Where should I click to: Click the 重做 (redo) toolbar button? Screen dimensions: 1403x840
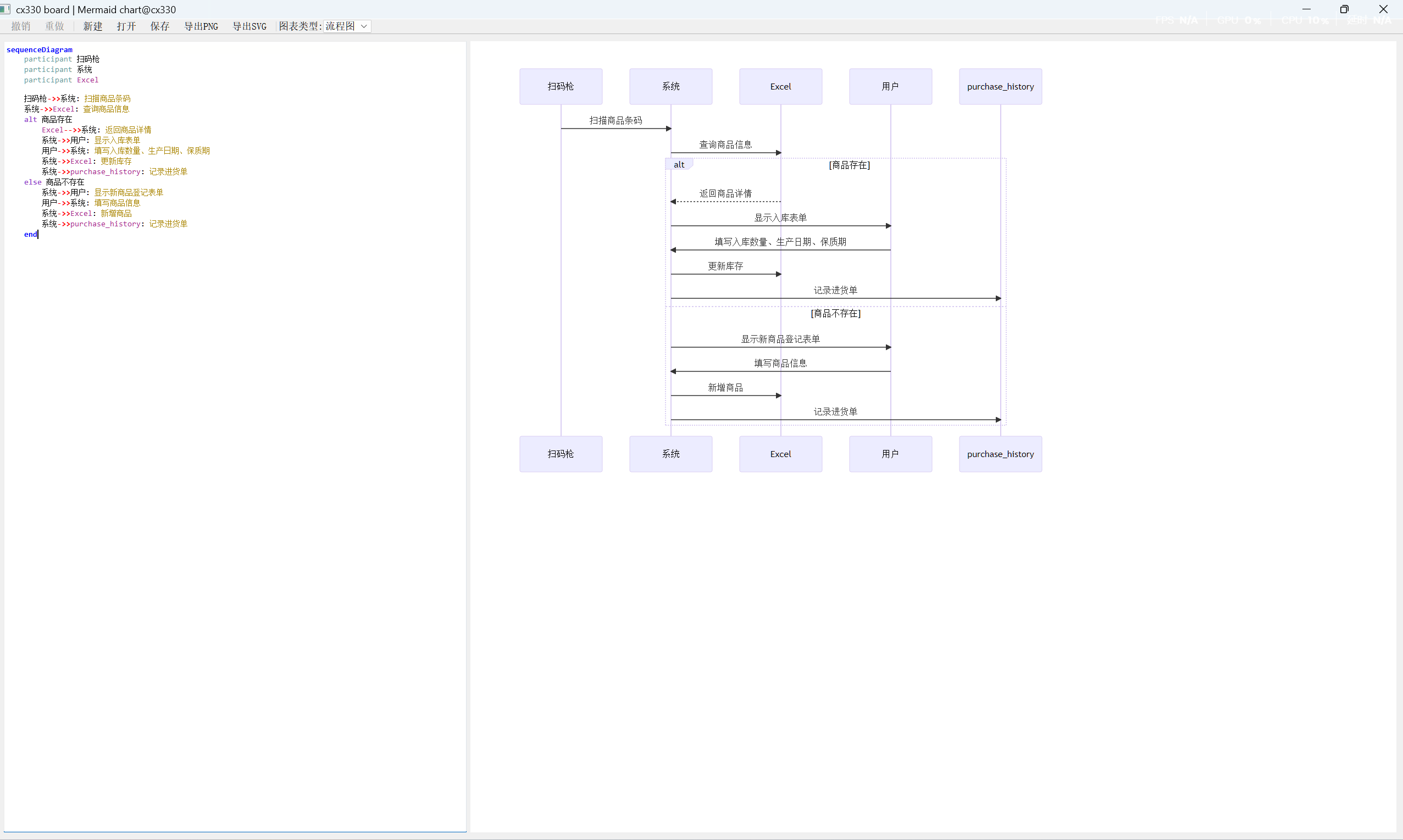55,26
